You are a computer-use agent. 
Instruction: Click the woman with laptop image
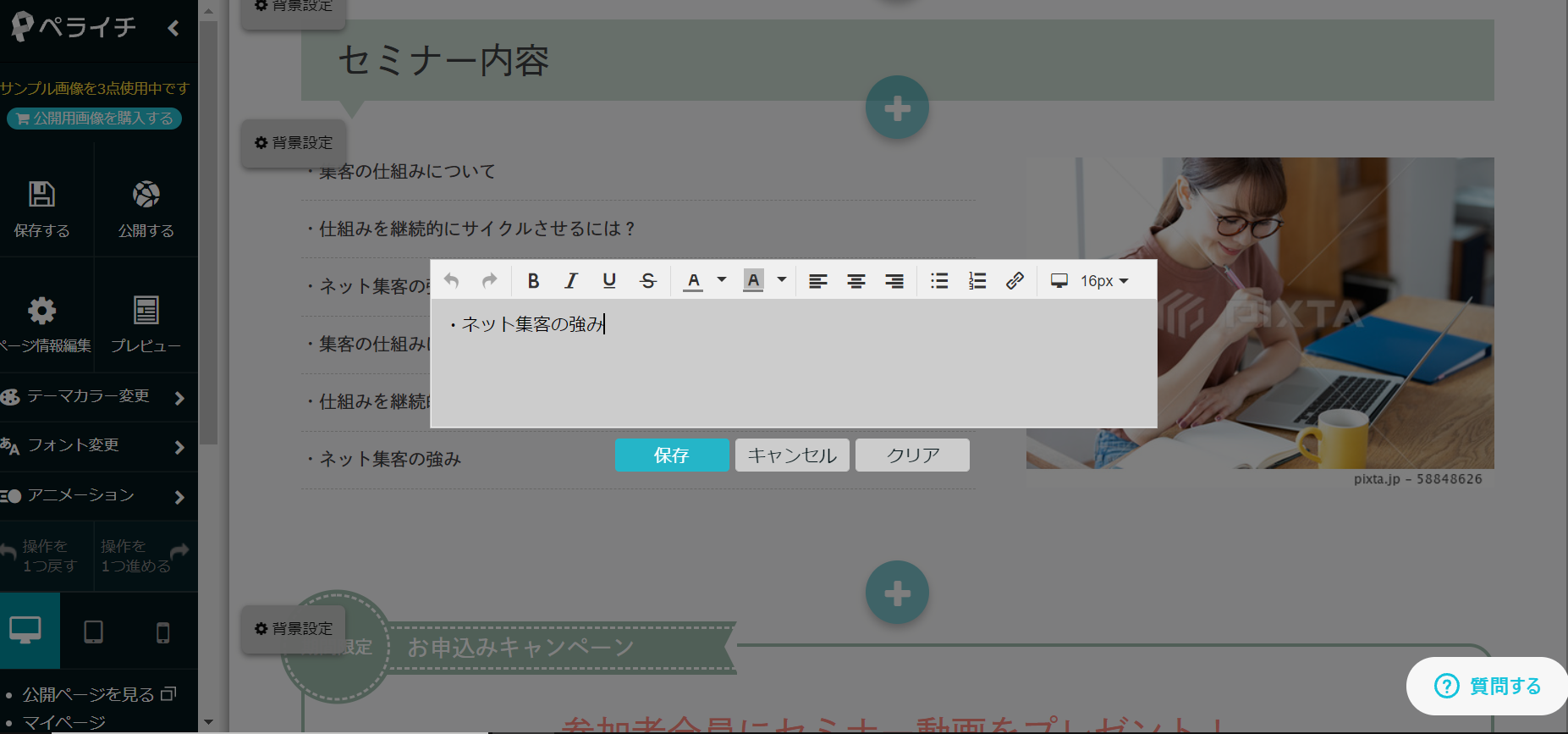coord(1260,313)
